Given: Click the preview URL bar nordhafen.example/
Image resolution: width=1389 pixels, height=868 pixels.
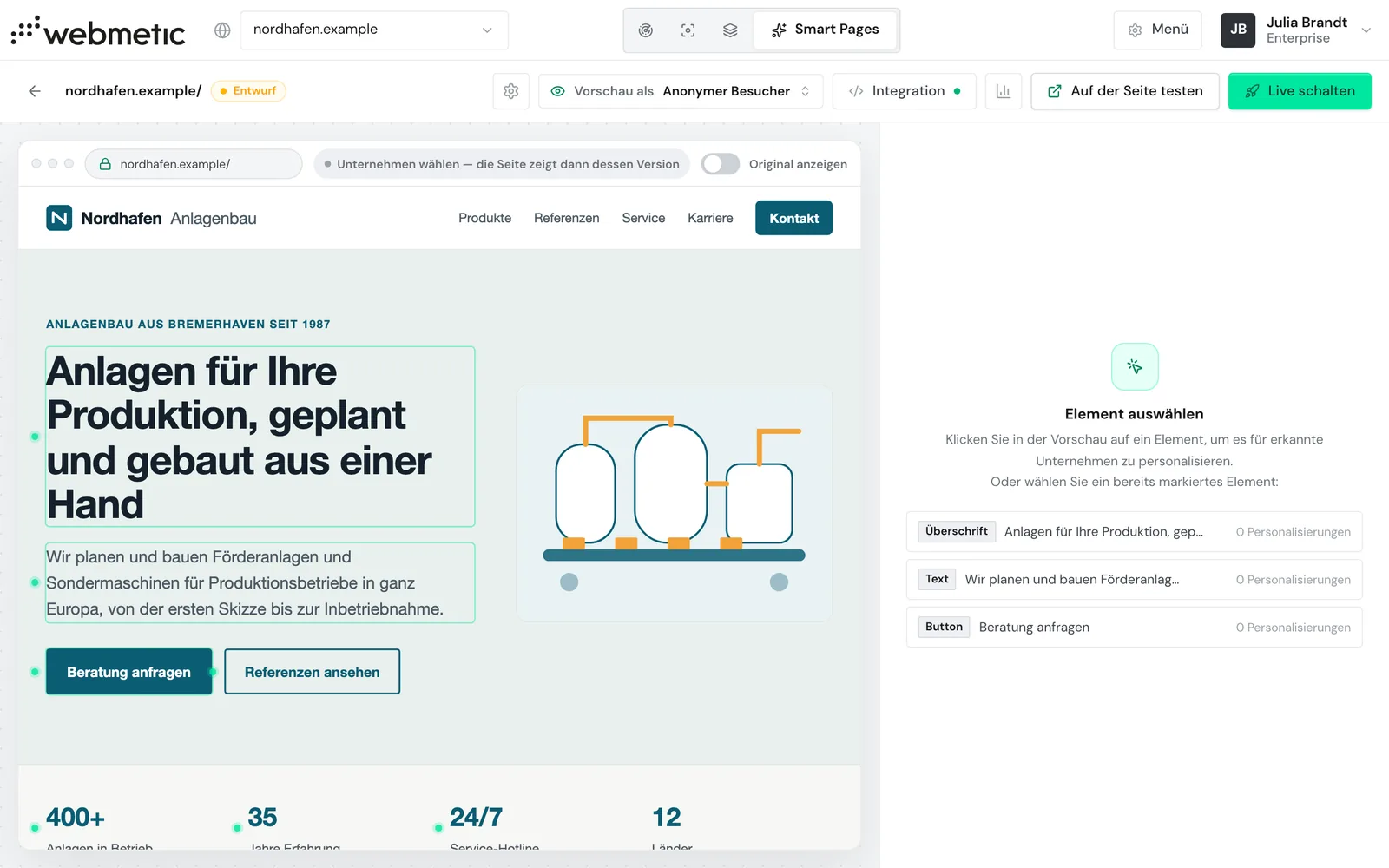Looking at the screenshot, I should 194,164.
